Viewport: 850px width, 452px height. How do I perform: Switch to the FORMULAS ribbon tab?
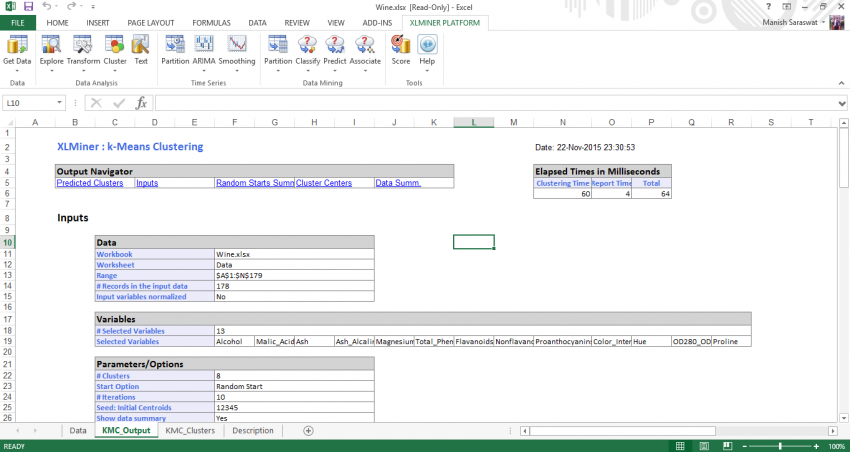(x=211, y=22)
